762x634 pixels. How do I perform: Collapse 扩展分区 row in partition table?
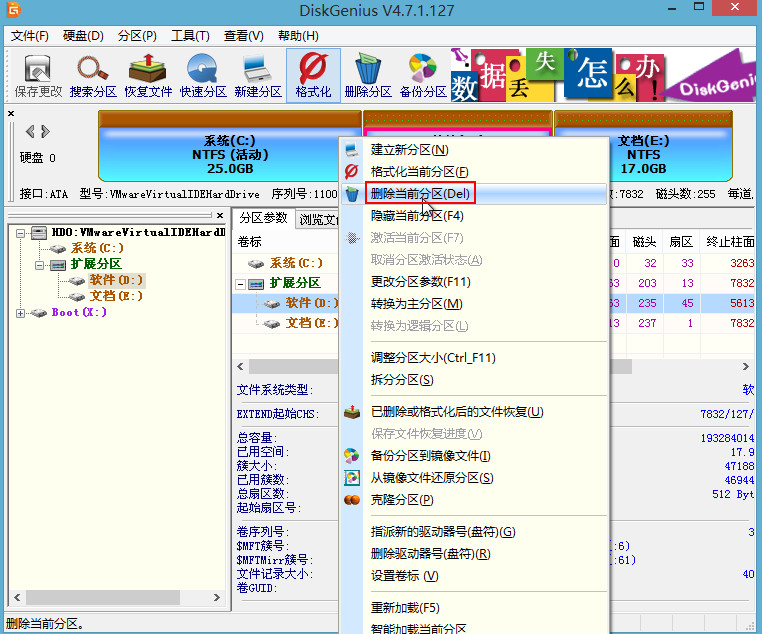(x=241, y=284)
